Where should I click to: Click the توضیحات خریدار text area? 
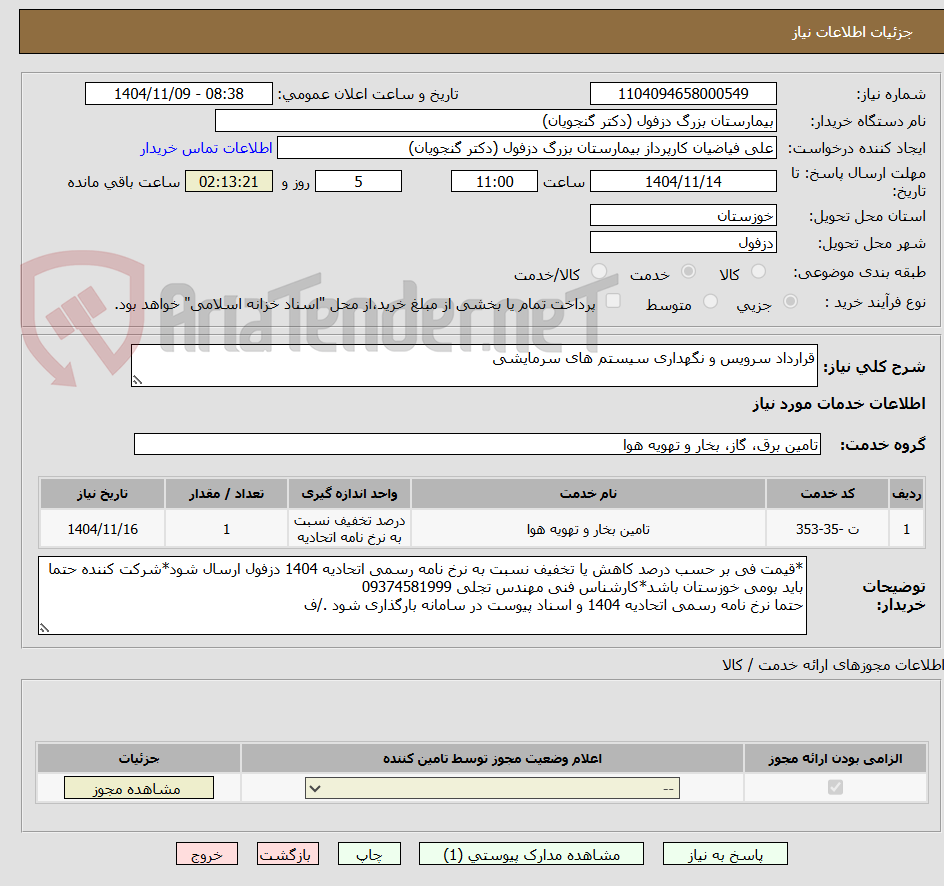point(423,595)
